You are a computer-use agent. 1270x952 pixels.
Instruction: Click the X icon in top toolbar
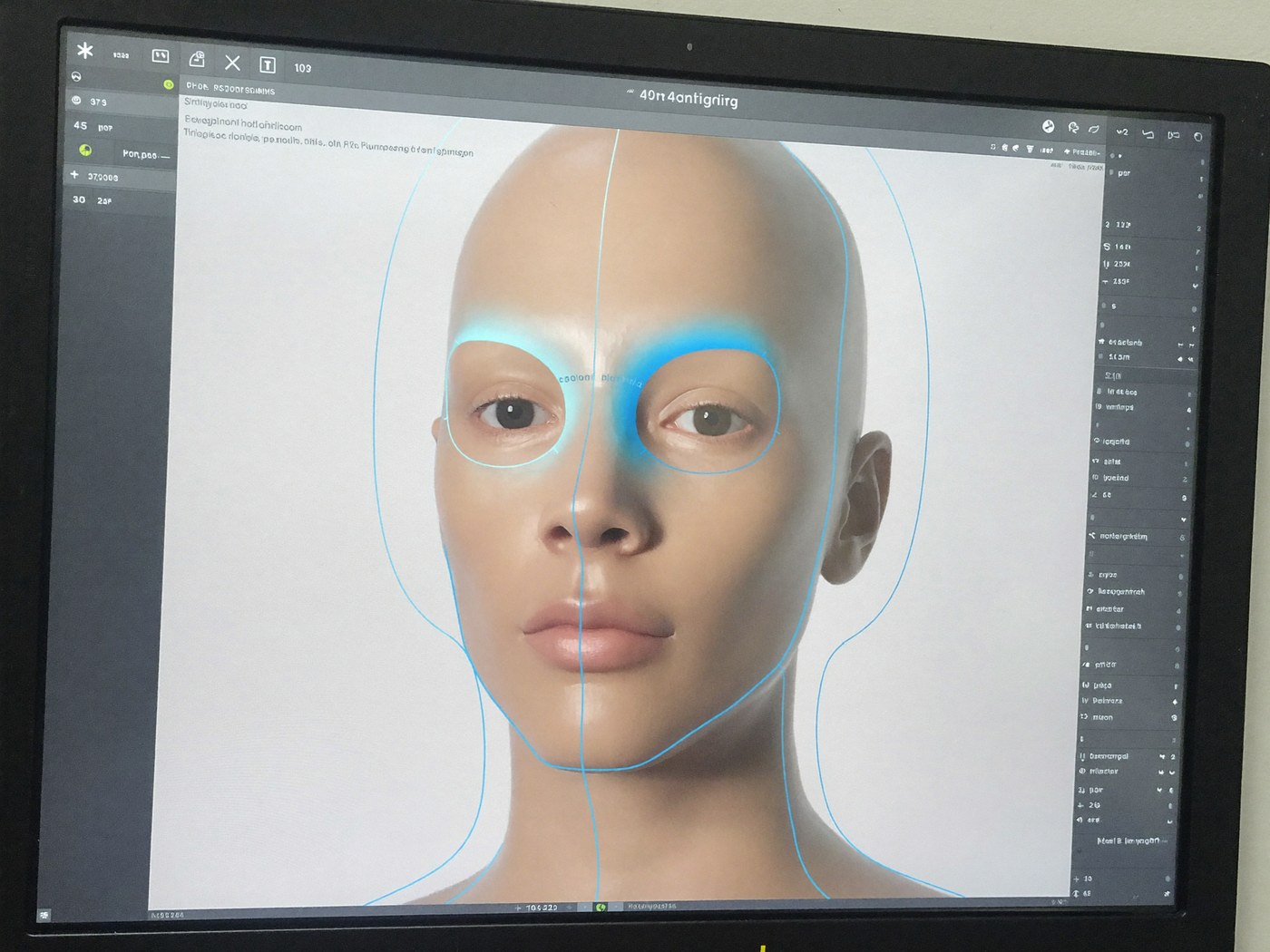pos(232,63)
